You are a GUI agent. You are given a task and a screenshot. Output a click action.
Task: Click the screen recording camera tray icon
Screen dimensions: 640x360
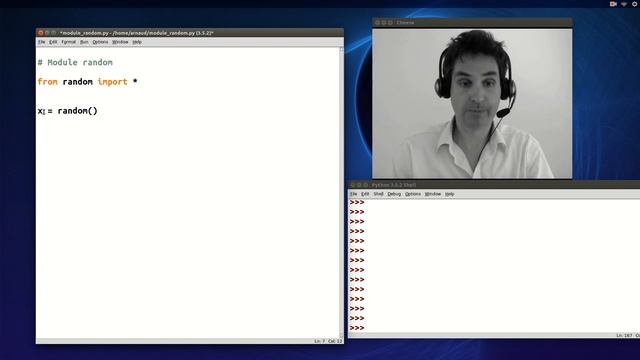point(613,4)
